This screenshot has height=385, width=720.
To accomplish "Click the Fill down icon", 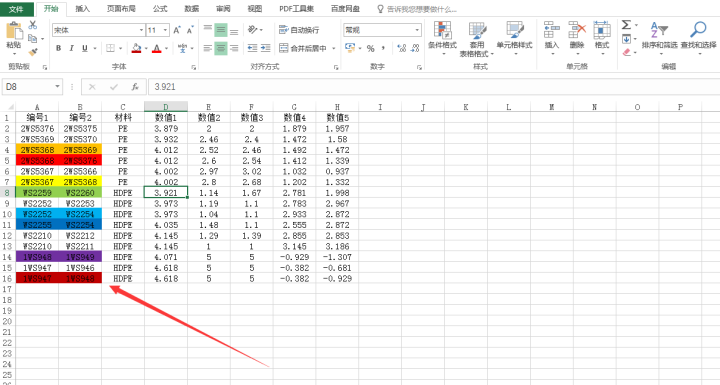I will pos(626,39).
